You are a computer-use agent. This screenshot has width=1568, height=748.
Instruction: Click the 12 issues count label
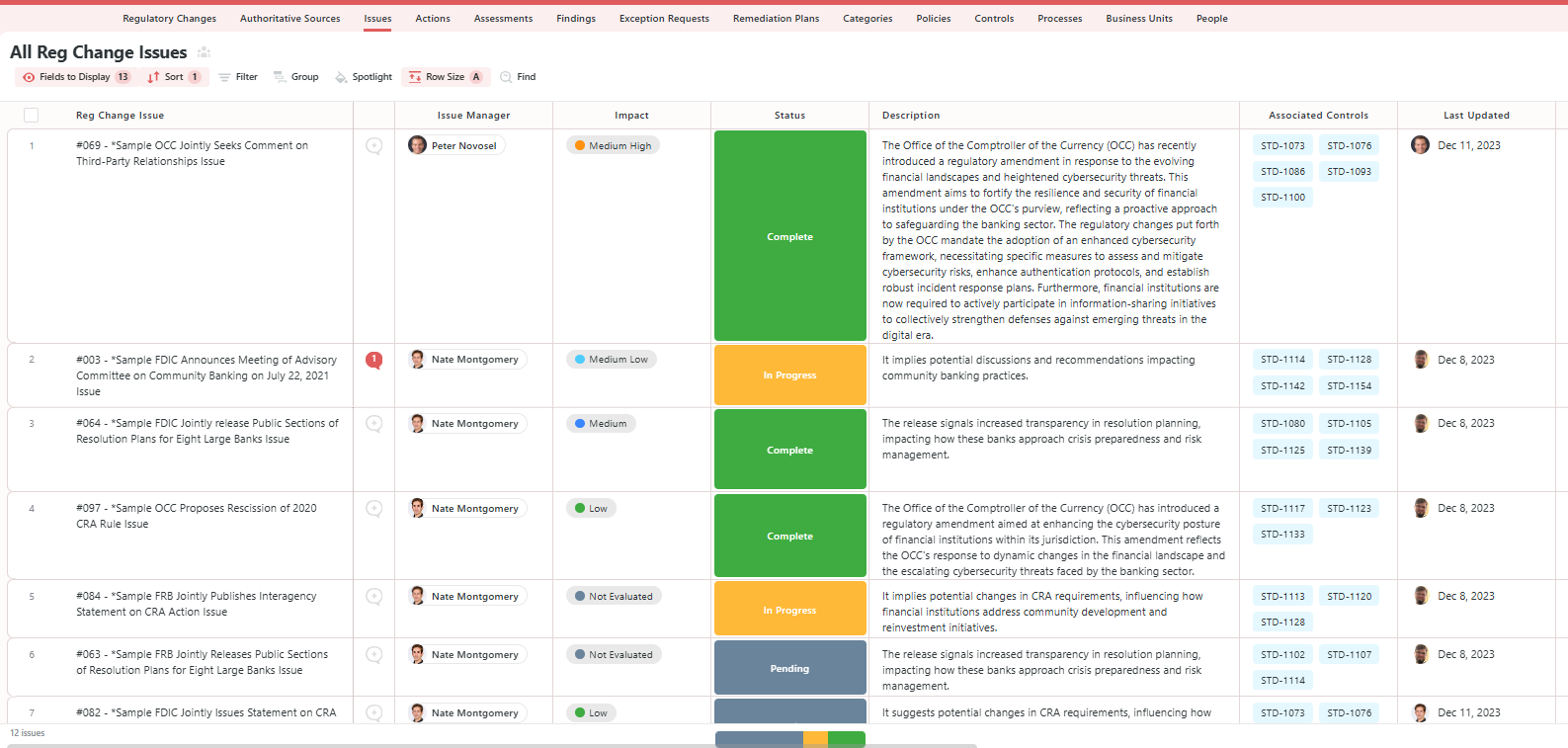[28, 733]
